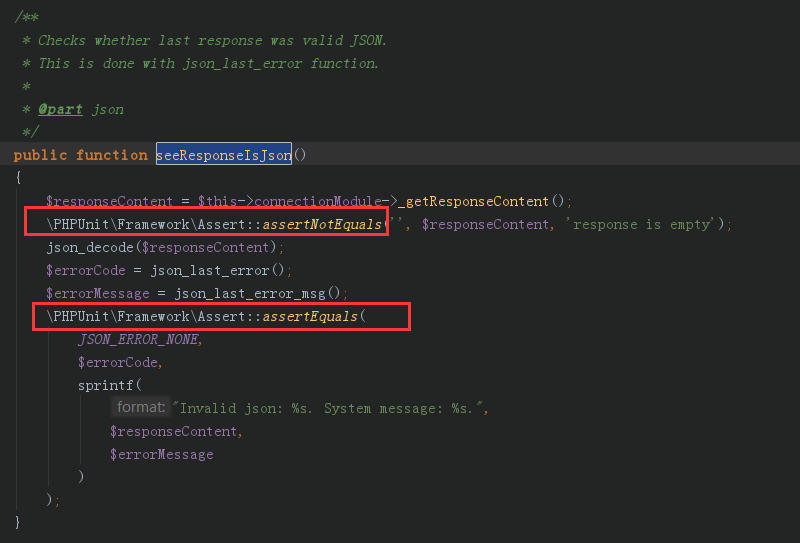Click $errorMessage inside sprintf arguments

162,454
